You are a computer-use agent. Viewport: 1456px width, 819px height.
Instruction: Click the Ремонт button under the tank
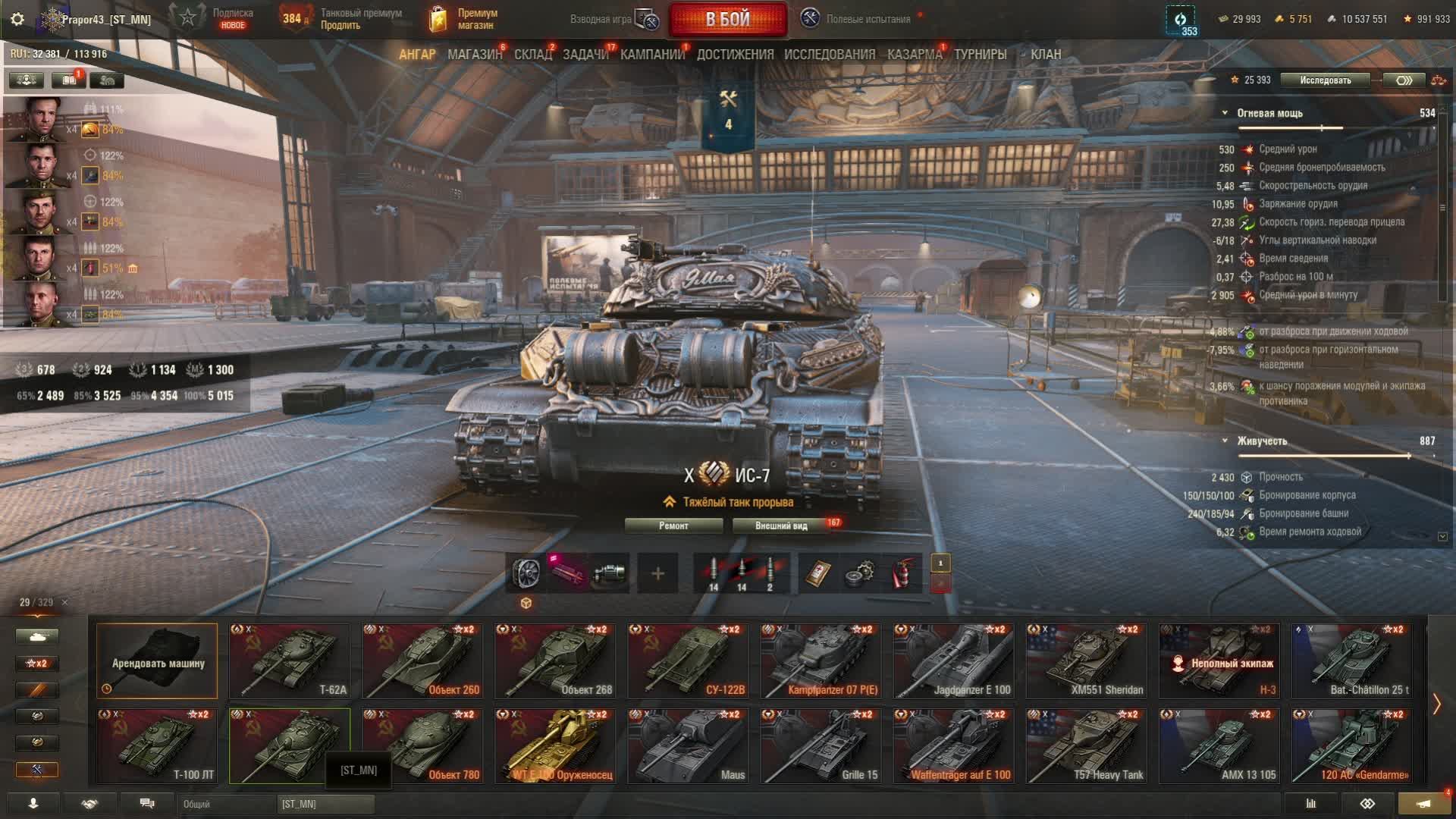(x=673, y=526)
